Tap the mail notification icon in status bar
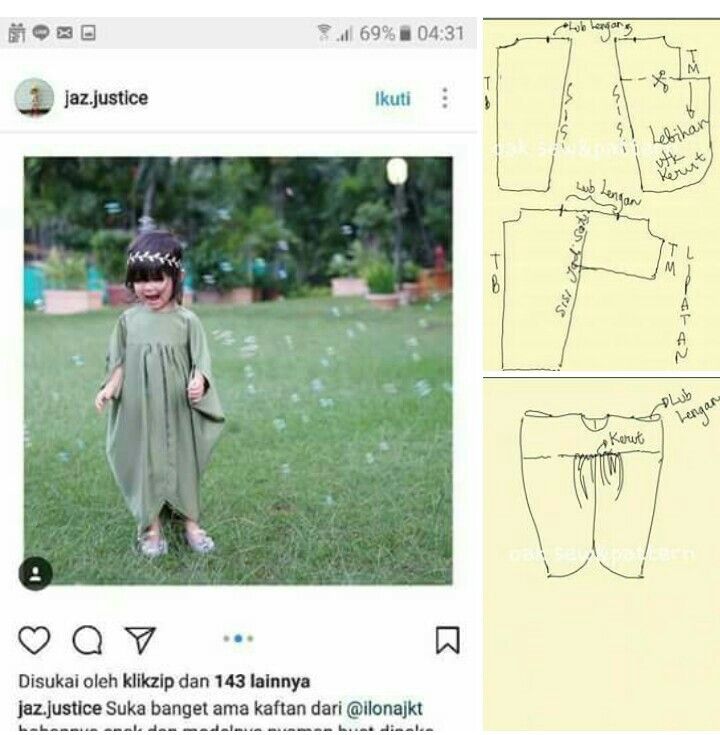720x735 pixels. coord(65,33)
